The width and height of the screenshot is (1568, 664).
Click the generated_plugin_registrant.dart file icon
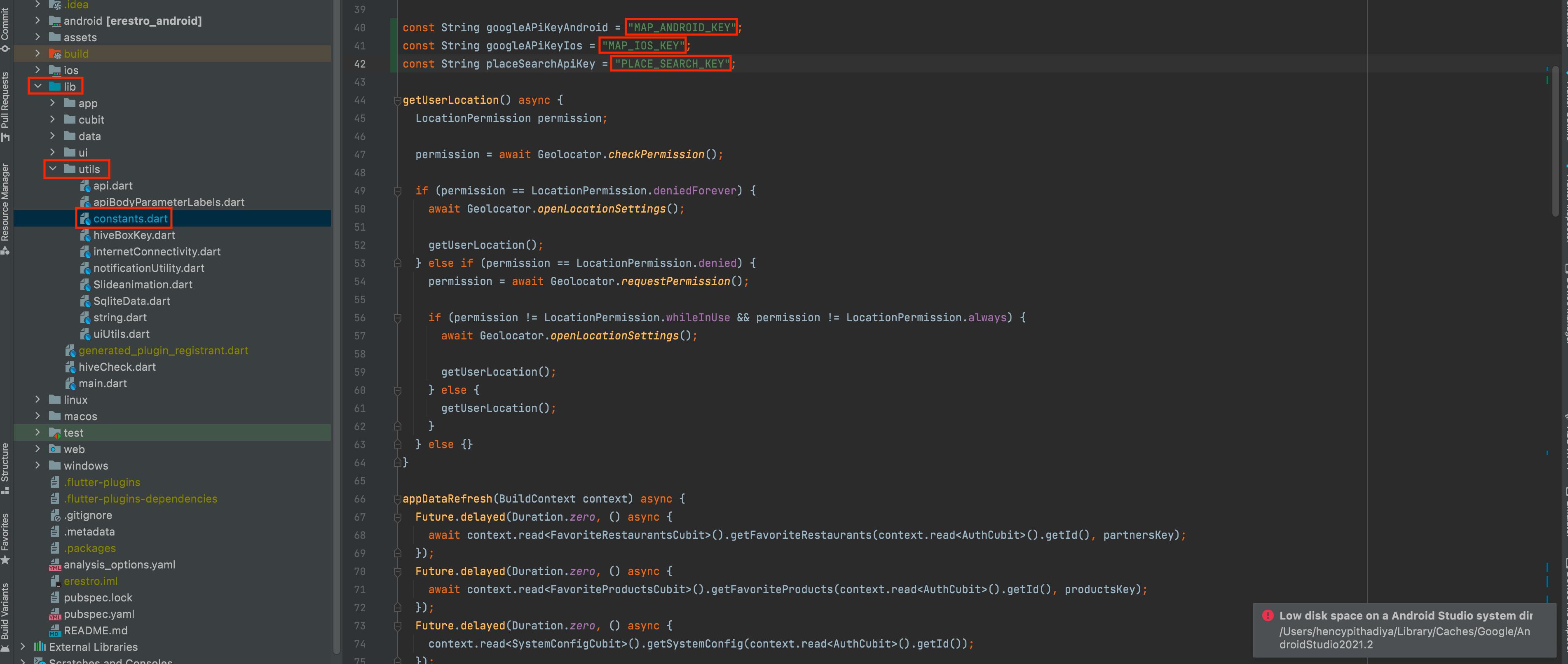70,351
